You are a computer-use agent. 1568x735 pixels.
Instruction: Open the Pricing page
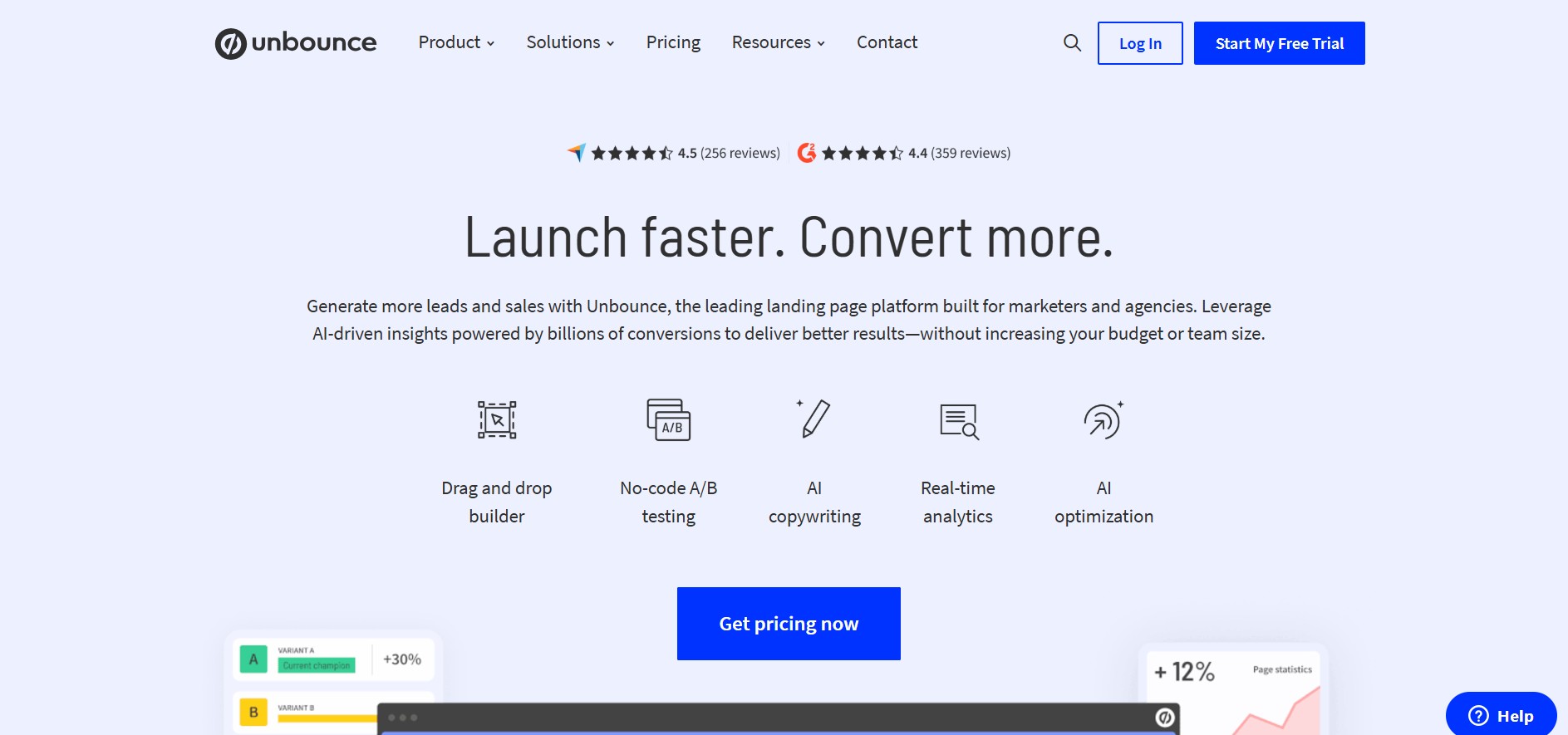(673, 42)
